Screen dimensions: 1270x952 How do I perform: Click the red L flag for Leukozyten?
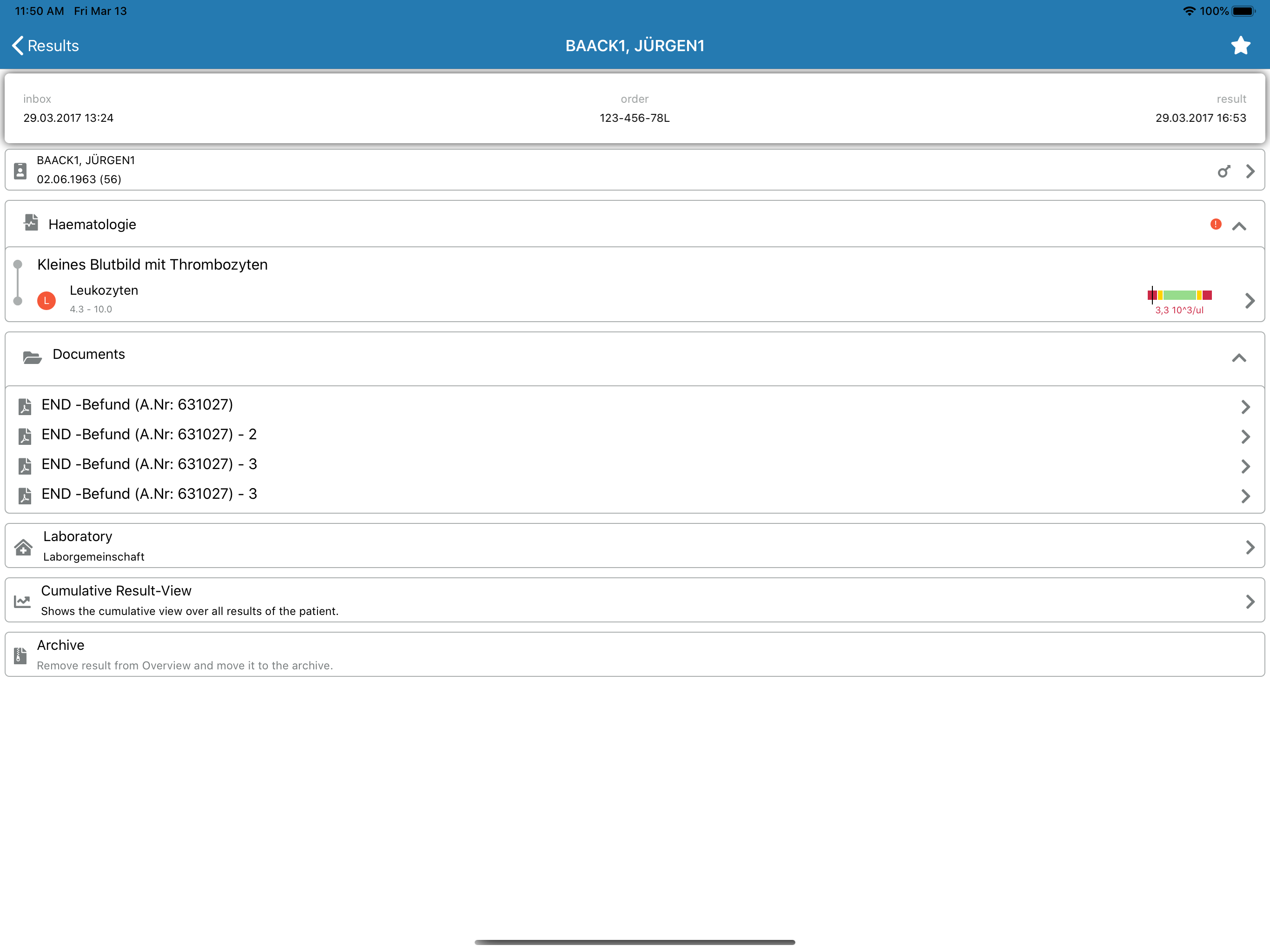coord(46,300)
